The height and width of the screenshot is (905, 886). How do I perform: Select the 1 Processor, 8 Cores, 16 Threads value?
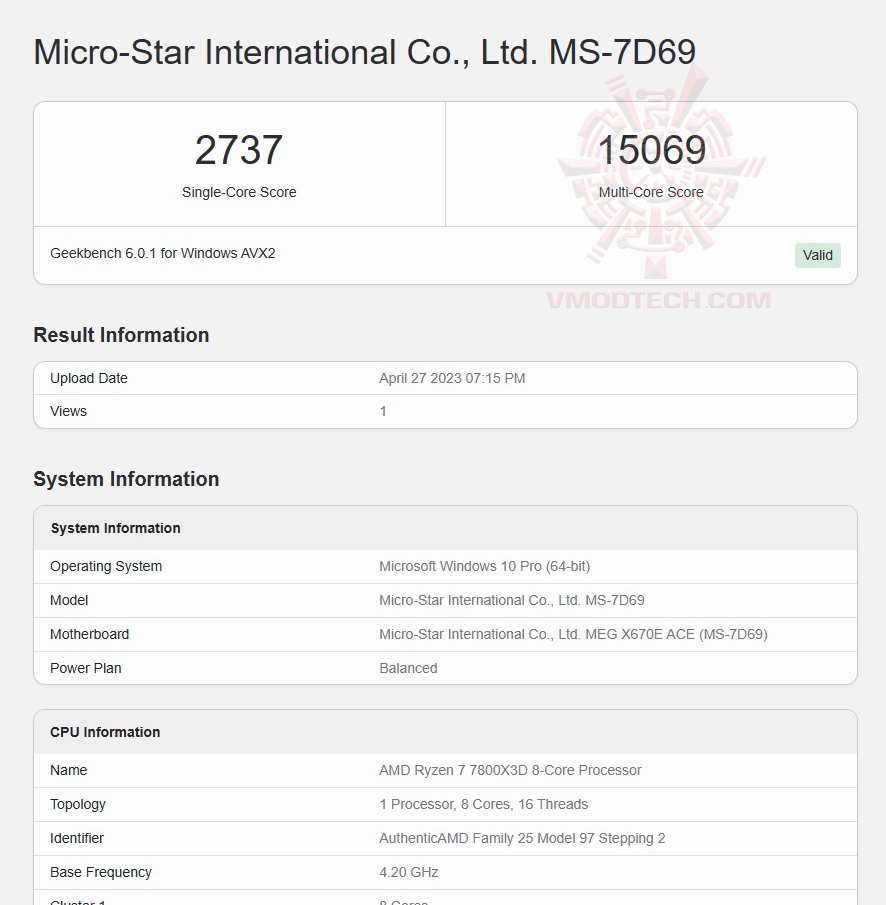(484, 804)
